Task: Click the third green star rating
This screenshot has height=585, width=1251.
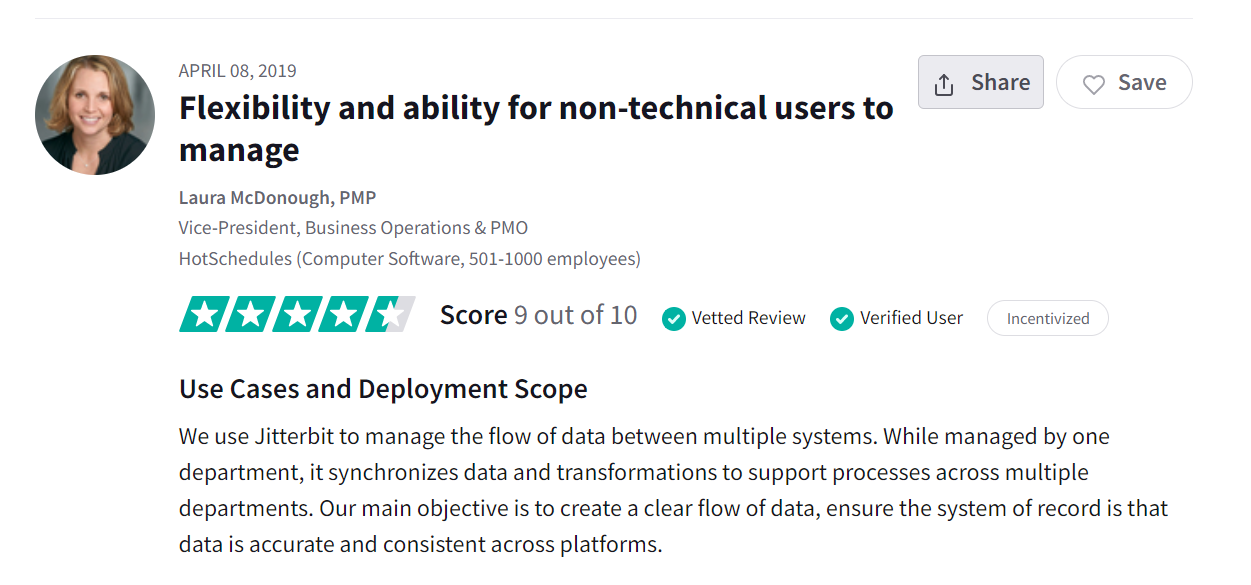Action: [297, 314]
